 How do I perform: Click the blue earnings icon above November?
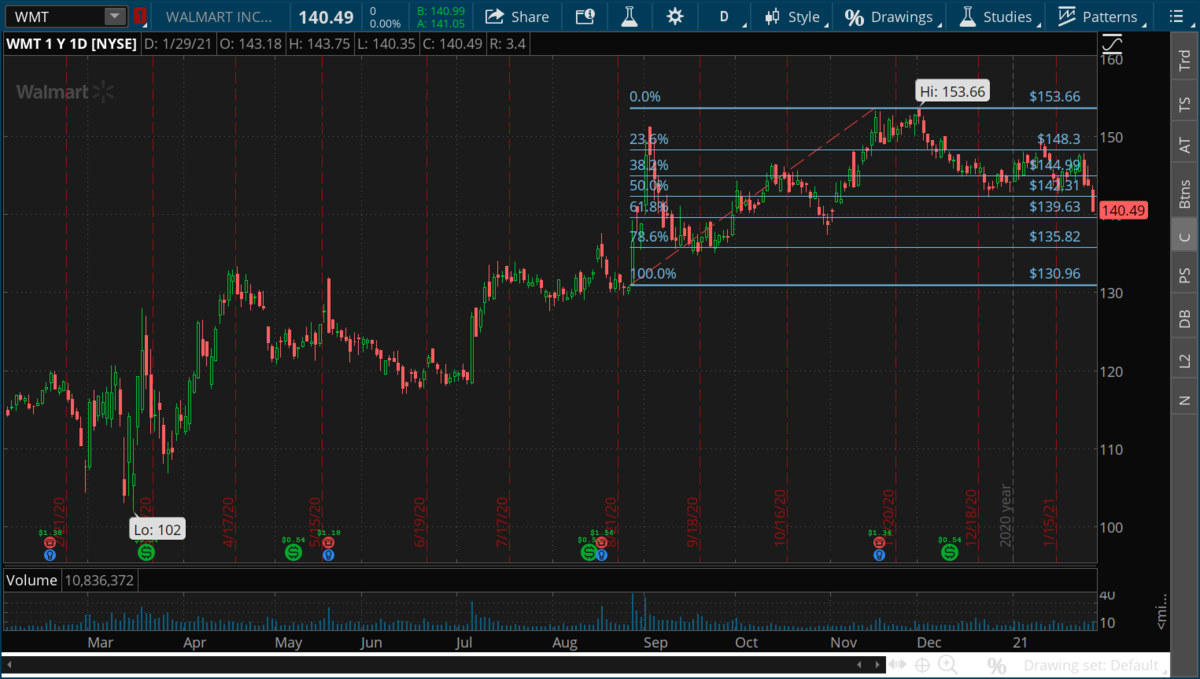(x=879, y=553)
